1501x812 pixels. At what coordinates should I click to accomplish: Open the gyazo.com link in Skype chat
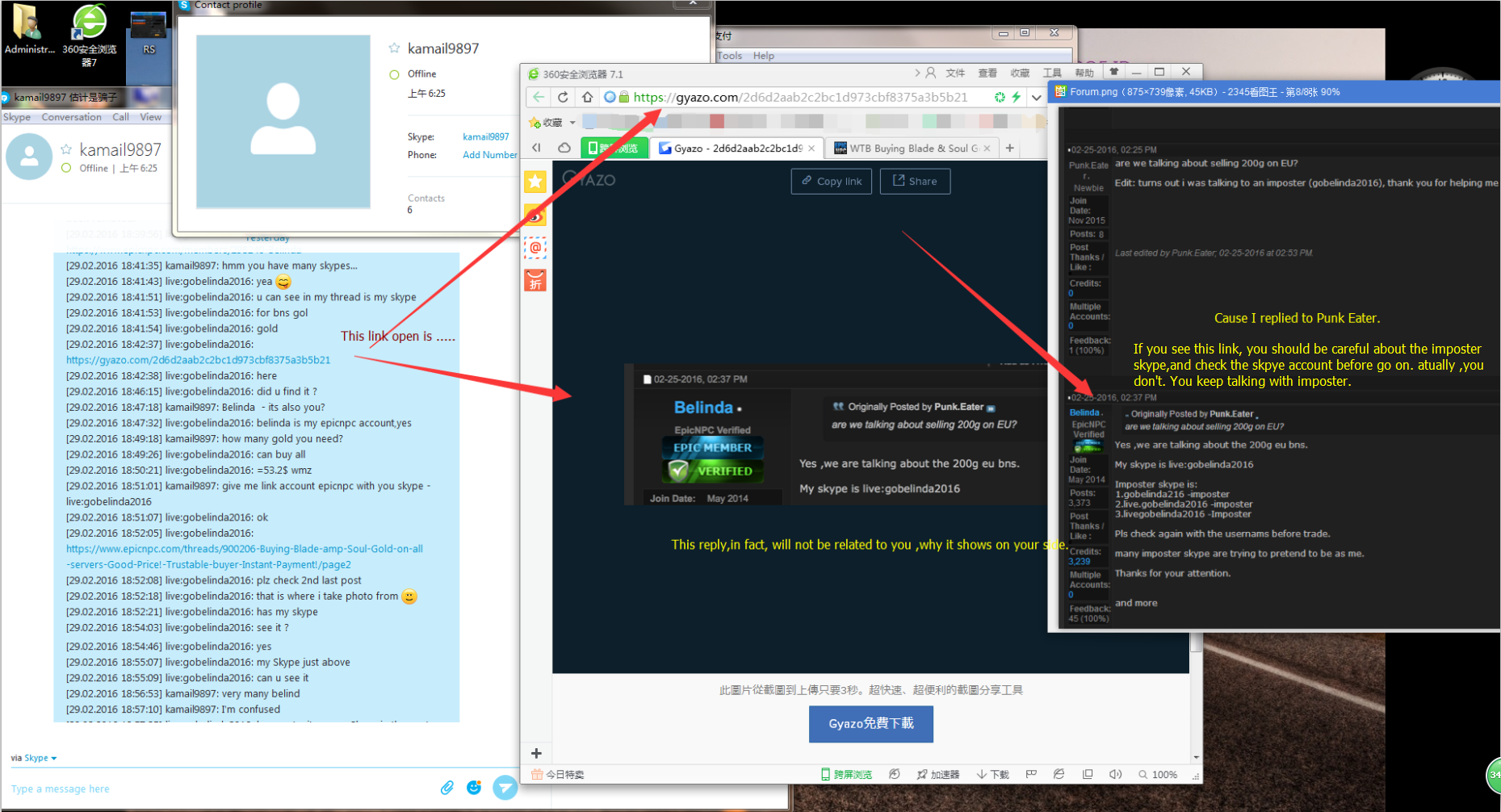198,360
